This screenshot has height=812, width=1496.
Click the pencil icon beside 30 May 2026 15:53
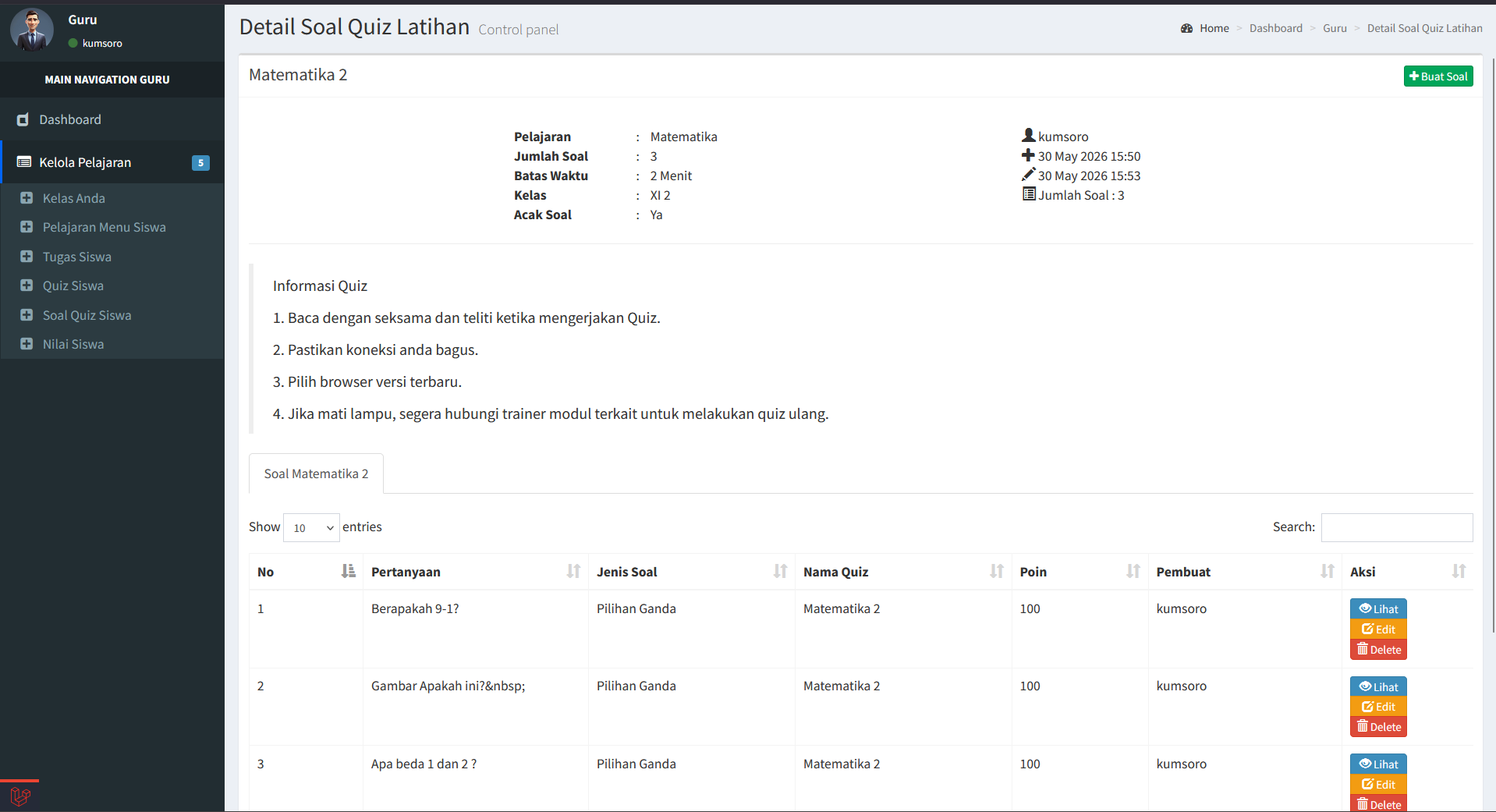tap(1029, 175)
